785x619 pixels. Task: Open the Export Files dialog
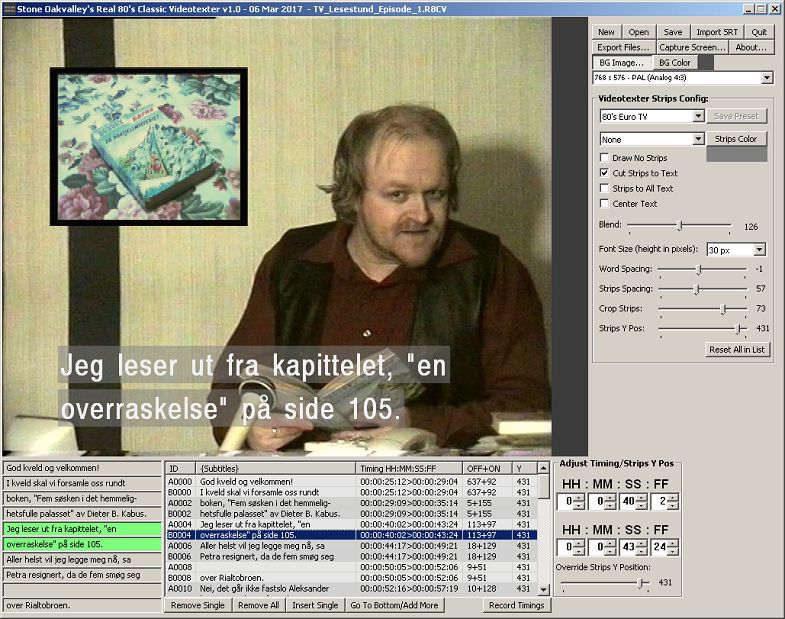(624, 47)
